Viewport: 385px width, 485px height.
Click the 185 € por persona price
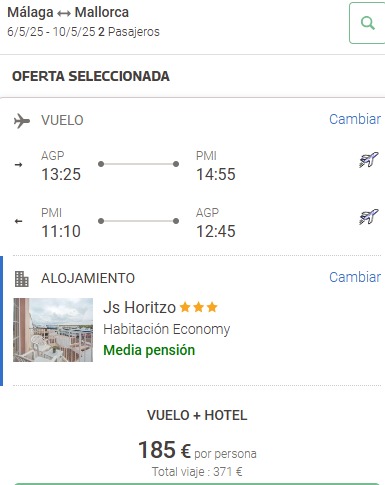pos(197,450)
